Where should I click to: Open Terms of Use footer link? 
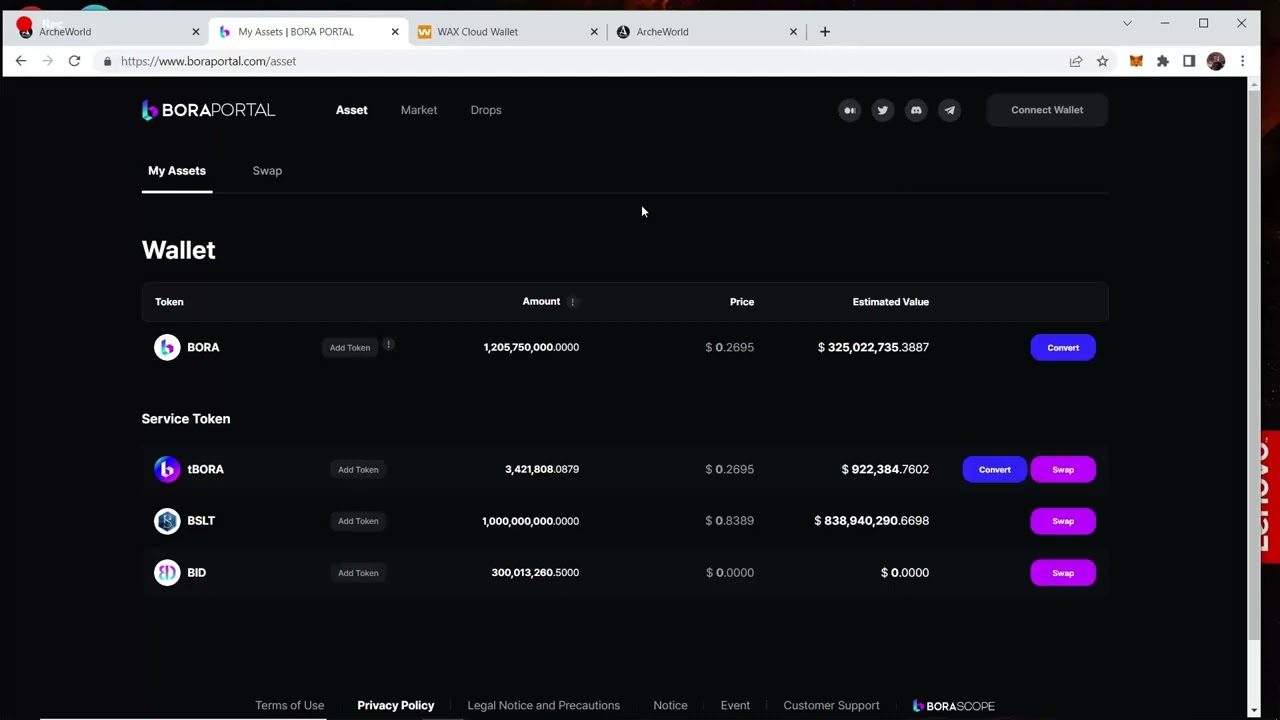[289, 706]
